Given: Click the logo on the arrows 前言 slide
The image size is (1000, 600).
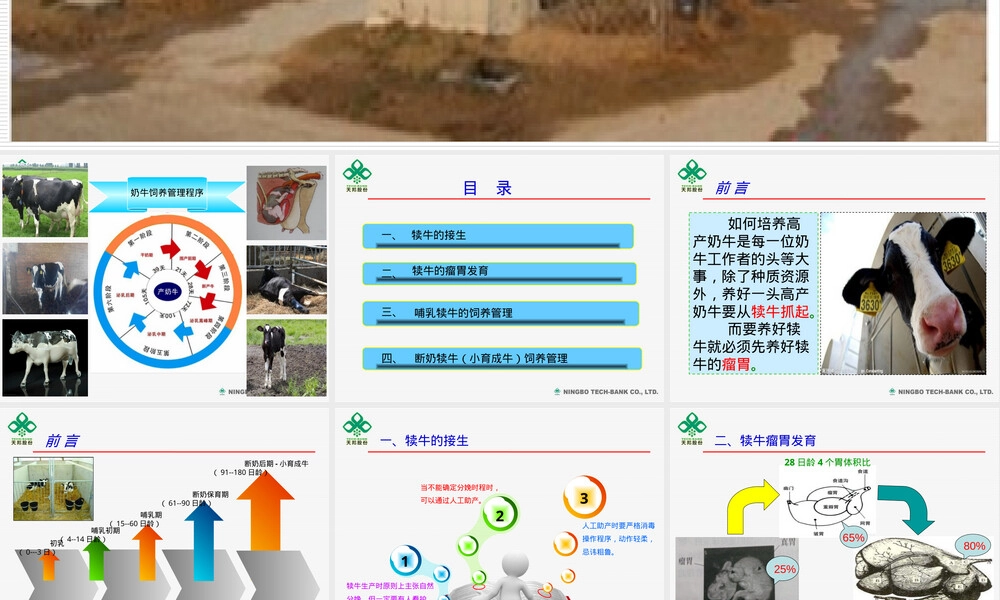Looking at the screenshot, I should click(22, 428).
